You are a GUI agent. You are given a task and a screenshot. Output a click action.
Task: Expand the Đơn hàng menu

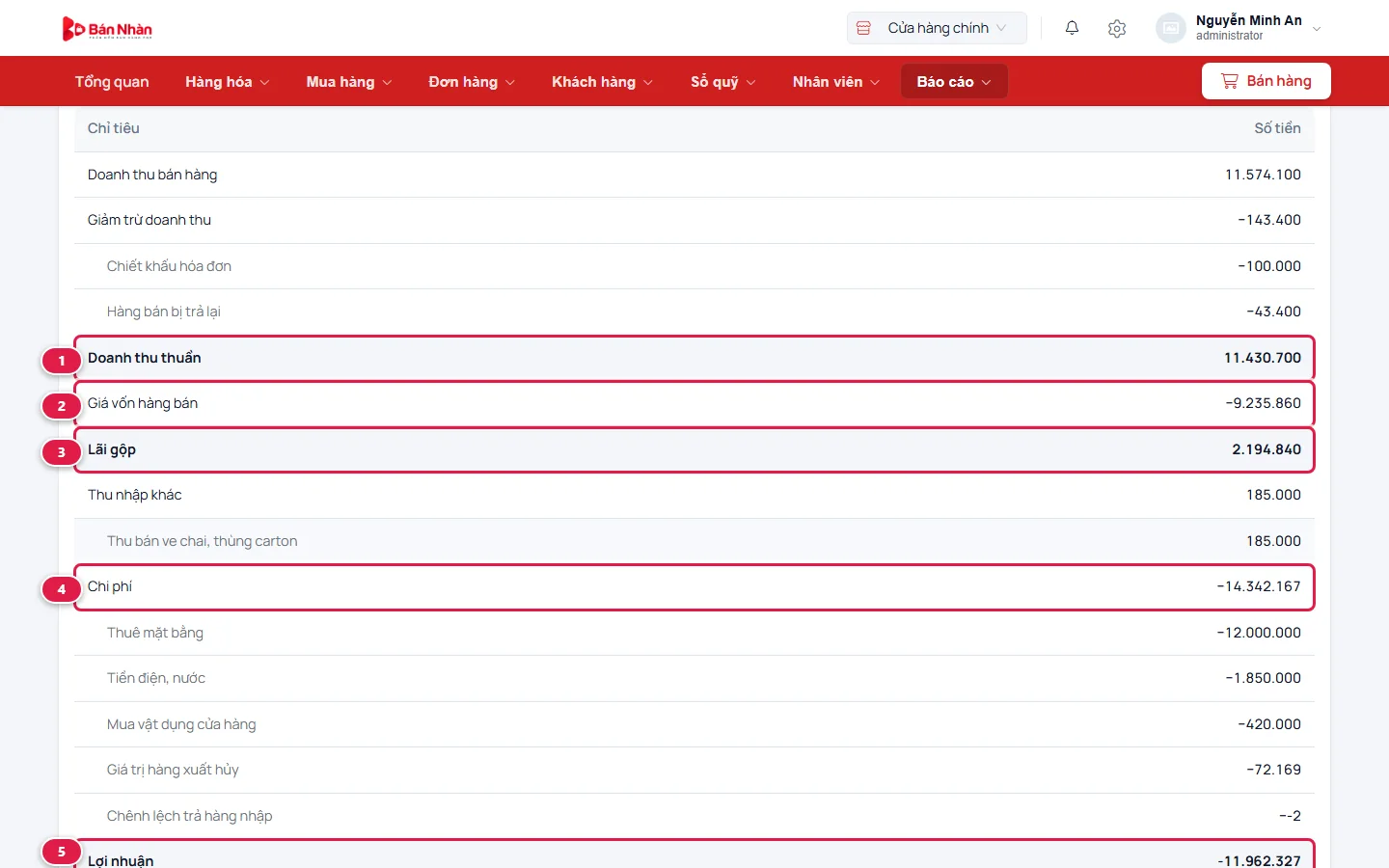(472, 82)
